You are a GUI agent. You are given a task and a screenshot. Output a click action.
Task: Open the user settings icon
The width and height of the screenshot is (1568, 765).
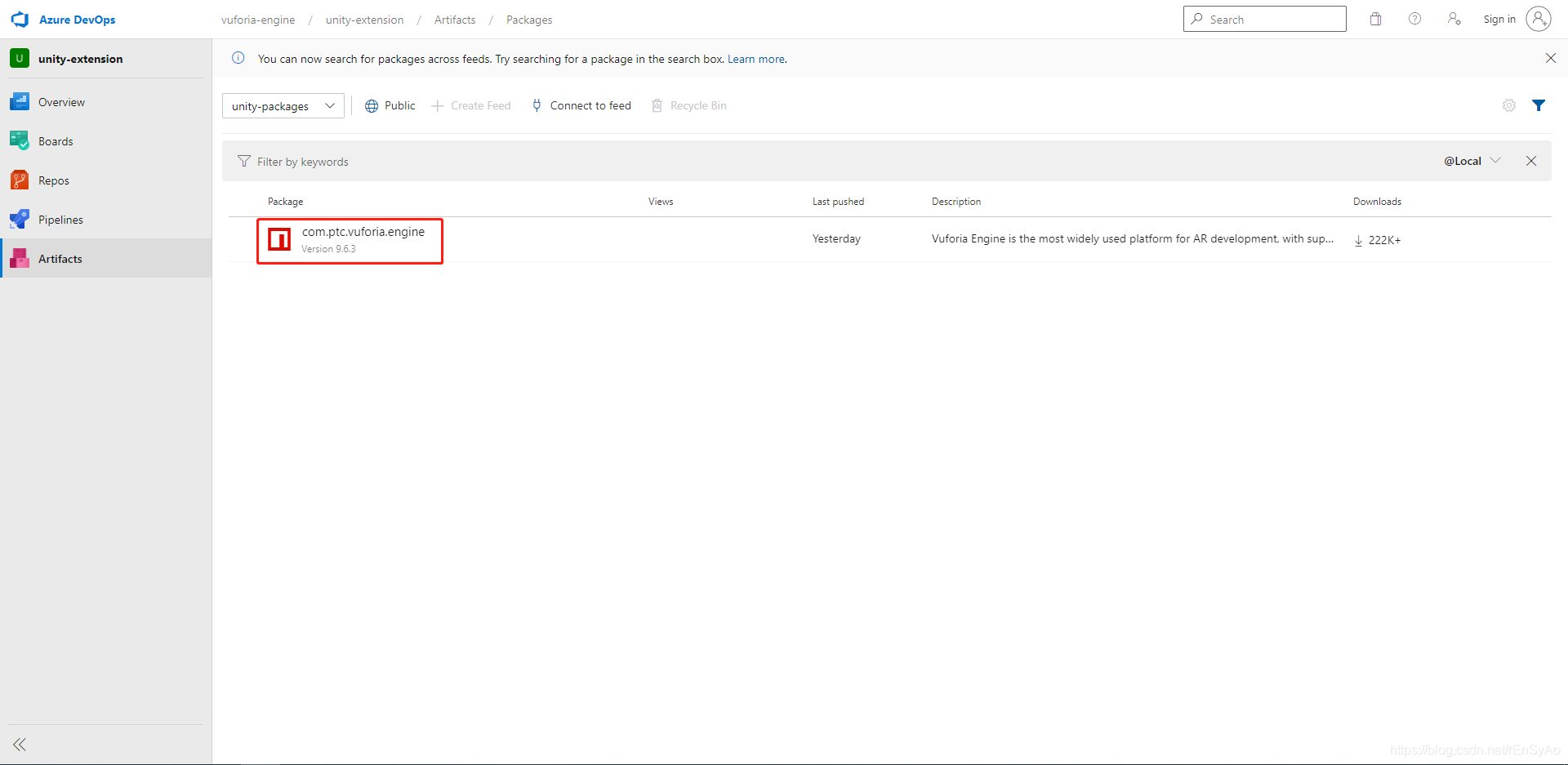tap(1454, 19)
